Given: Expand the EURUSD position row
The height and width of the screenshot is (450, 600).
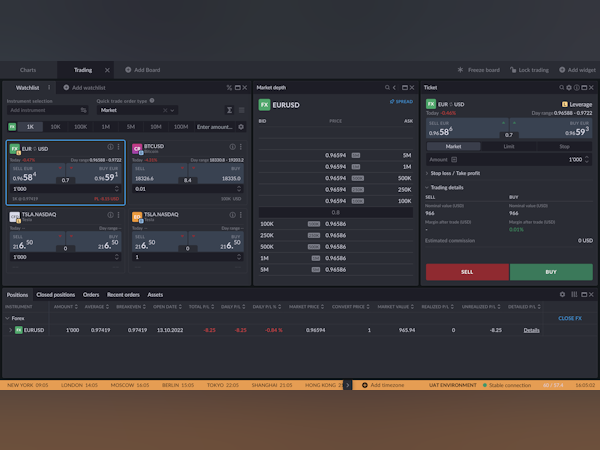Looking at the screenshot, I should [10, 330].
